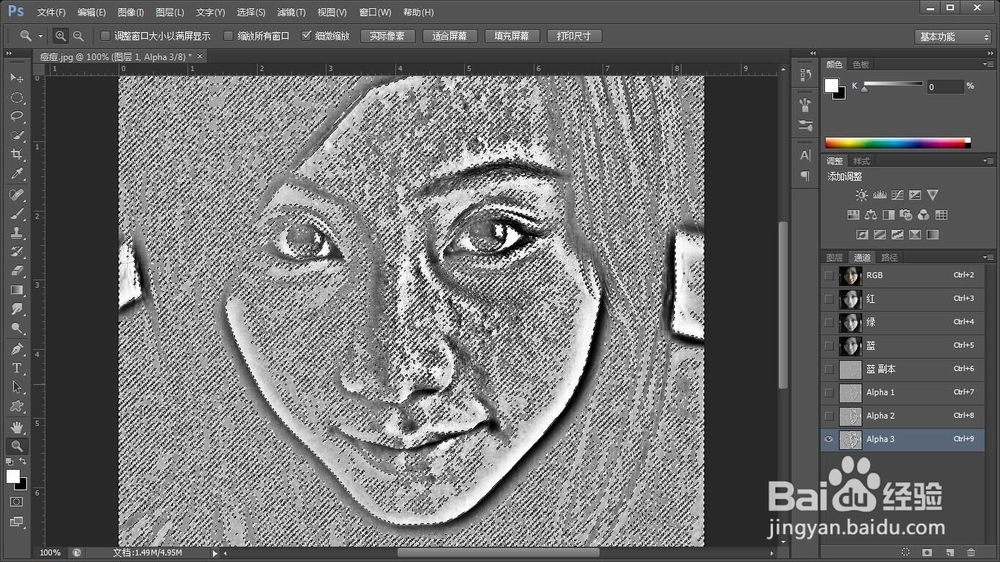
Task: Open 文件(F) menu
Action: pos(51,12)
